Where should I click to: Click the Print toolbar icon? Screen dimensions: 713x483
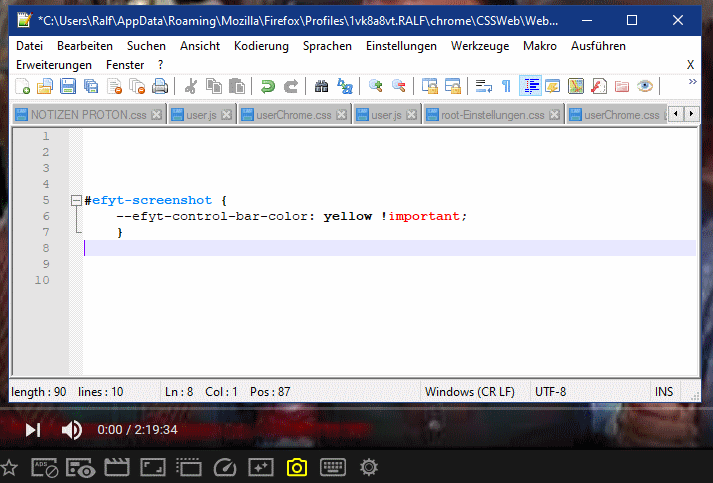[x=159, y=87]
